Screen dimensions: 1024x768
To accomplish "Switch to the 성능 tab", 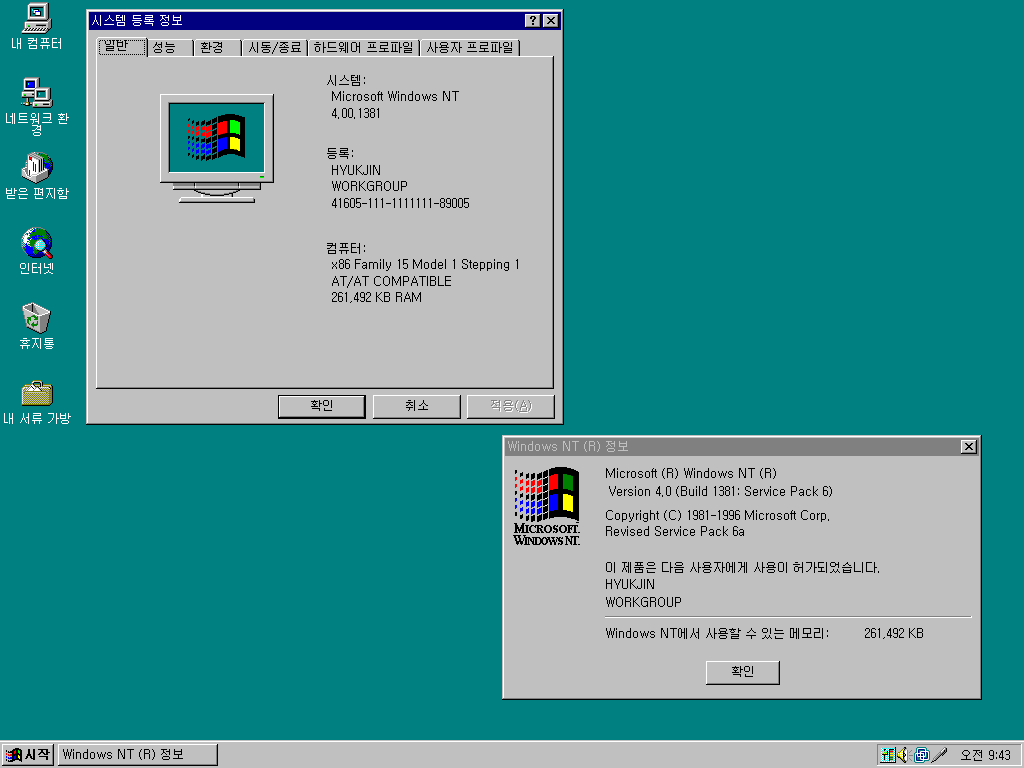I will [x=170, y=48].
